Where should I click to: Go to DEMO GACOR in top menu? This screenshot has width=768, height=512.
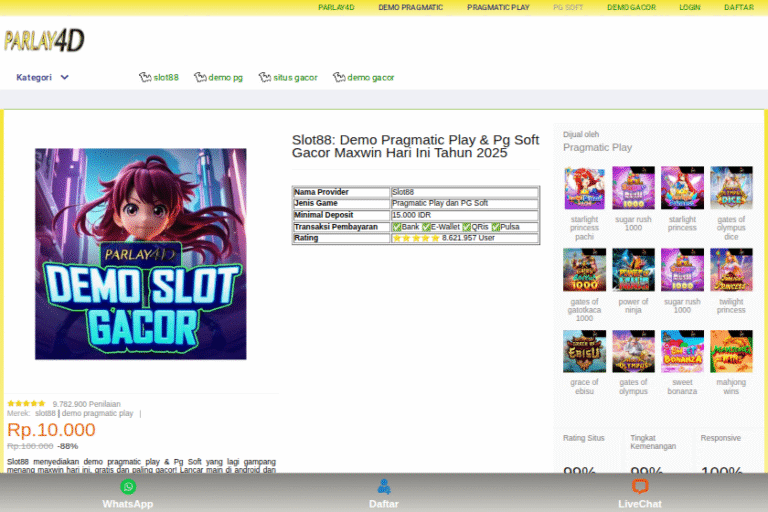coord(631,7)
